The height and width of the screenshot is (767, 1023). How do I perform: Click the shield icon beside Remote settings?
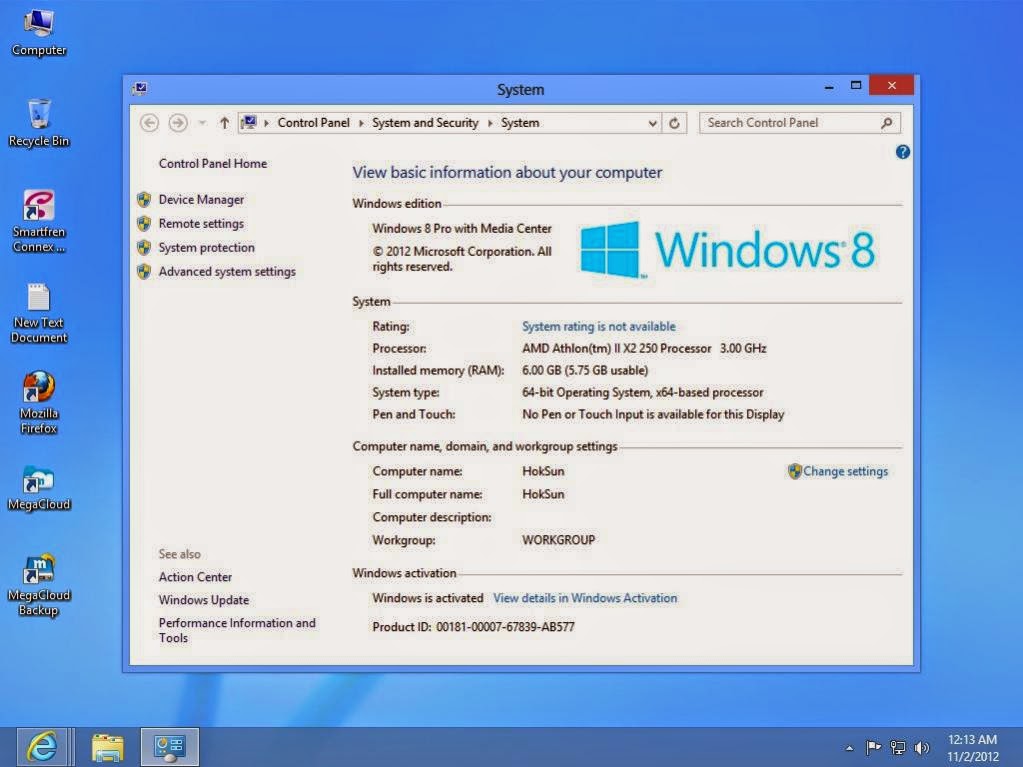pyautogui.click(x=144, y=224)
